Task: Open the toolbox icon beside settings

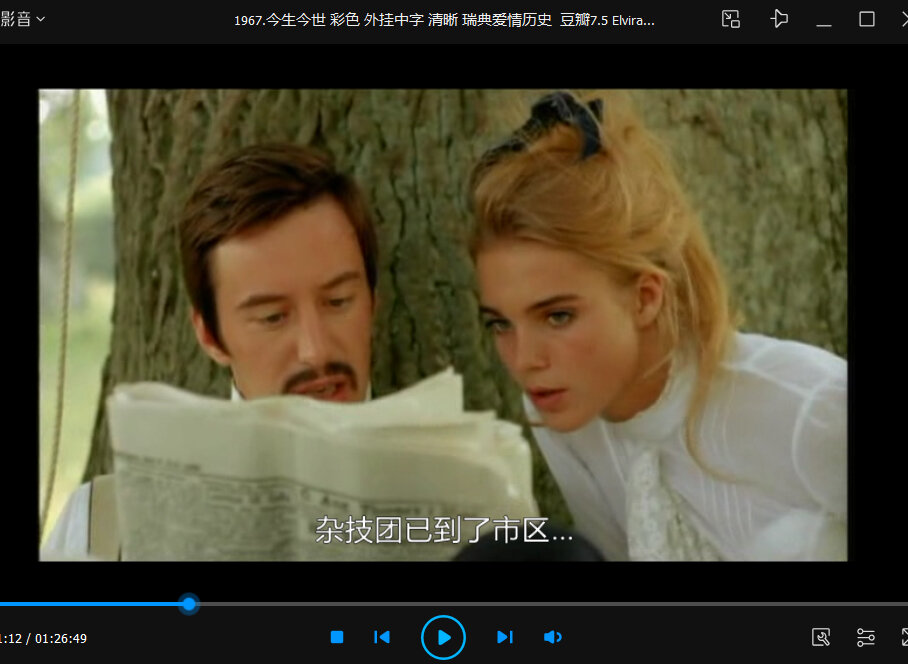Action: click(x=821, y=637)
